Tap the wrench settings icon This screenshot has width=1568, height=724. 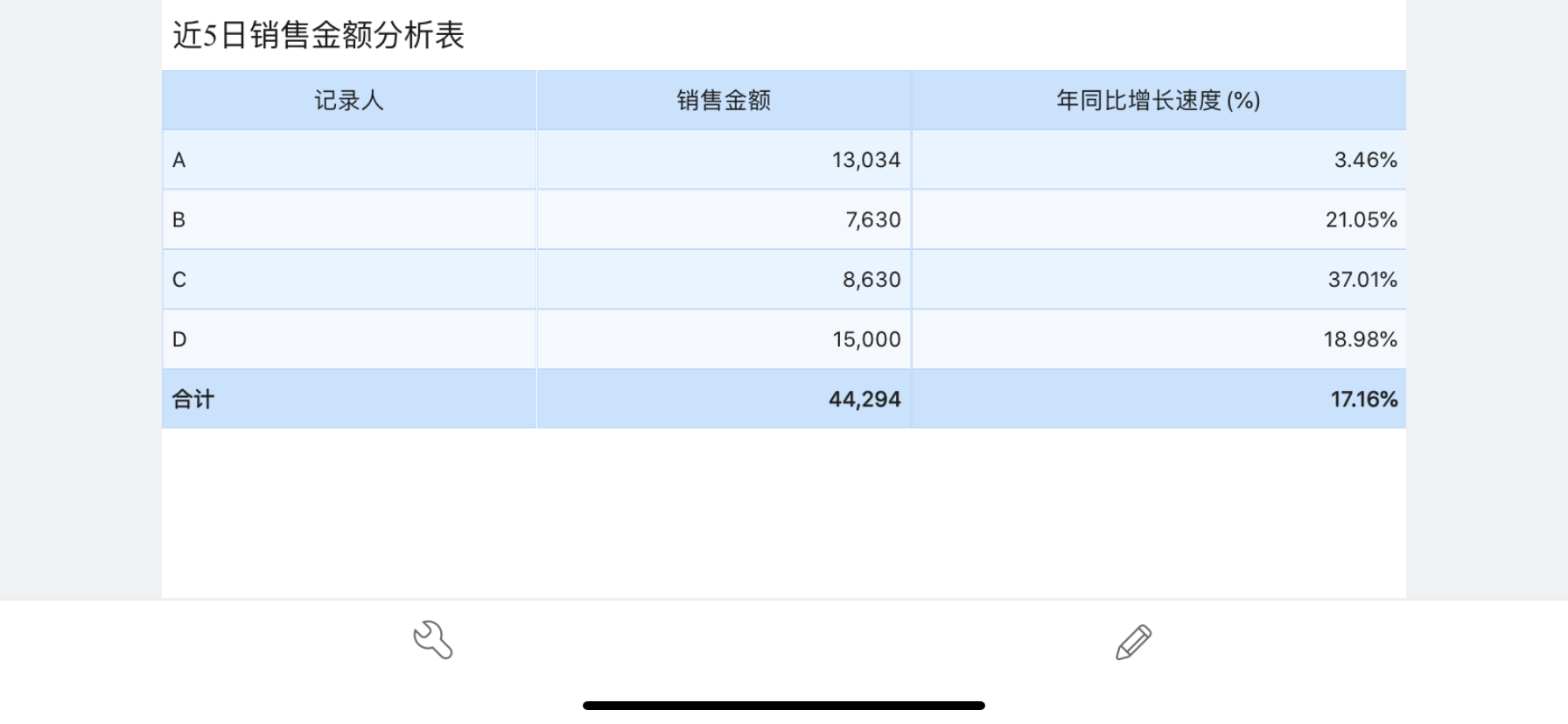pos(433,640)
